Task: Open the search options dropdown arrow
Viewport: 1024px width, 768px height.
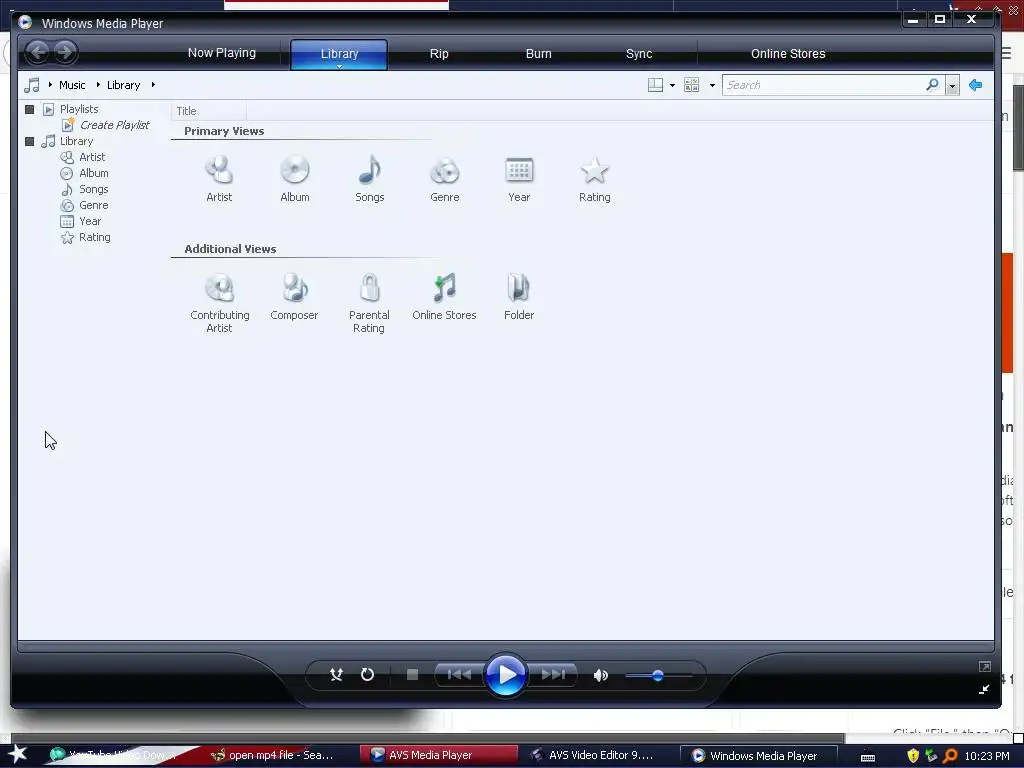Action: point(952,86)
